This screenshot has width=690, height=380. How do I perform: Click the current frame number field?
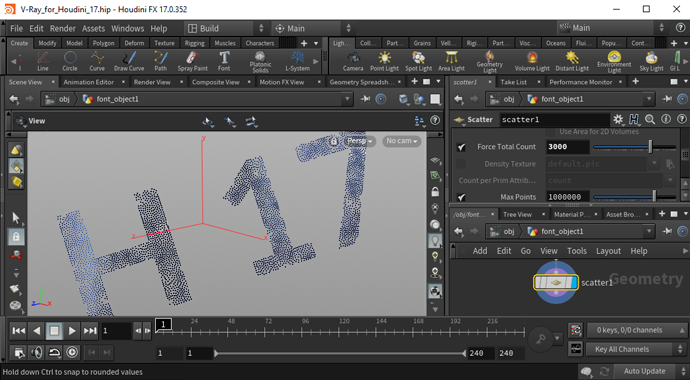click(116, 331)
